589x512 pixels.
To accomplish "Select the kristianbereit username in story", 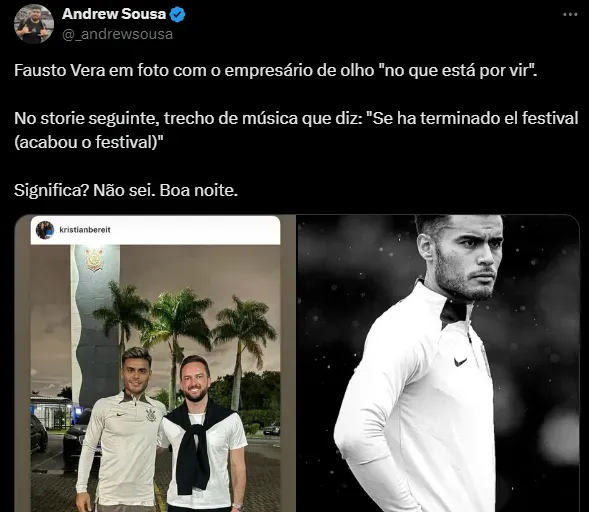I will [x=85, y=230].
